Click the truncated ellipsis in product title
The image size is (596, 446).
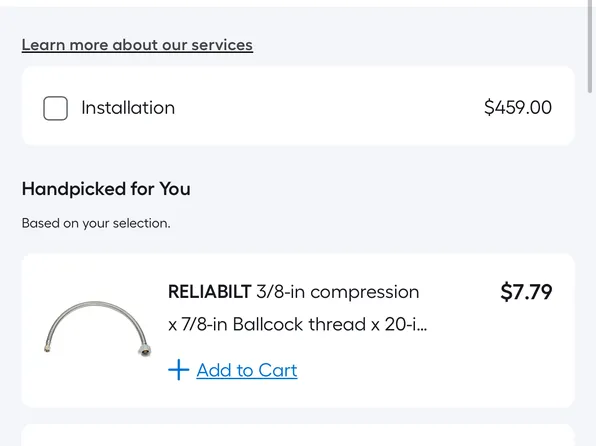pyautogui.click(x=422, y=324)
